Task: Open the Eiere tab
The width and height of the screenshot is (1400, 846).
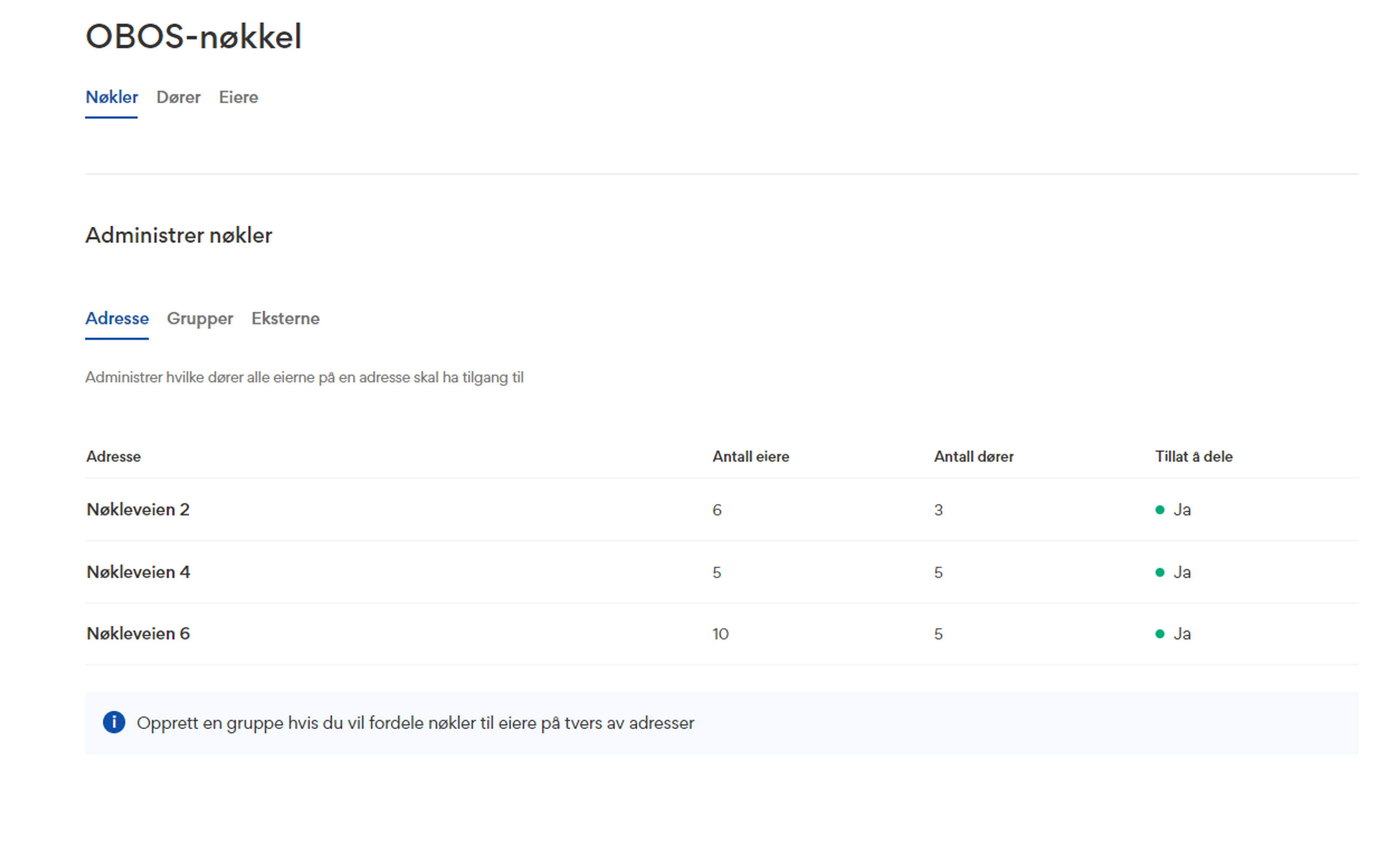Action: click(x=238, y=97)
